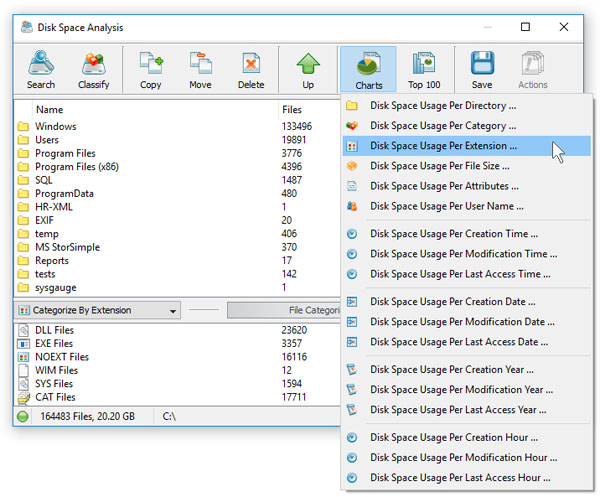Click the DLL Files icon
Viewport: 600px width, 497px height.
23,330
